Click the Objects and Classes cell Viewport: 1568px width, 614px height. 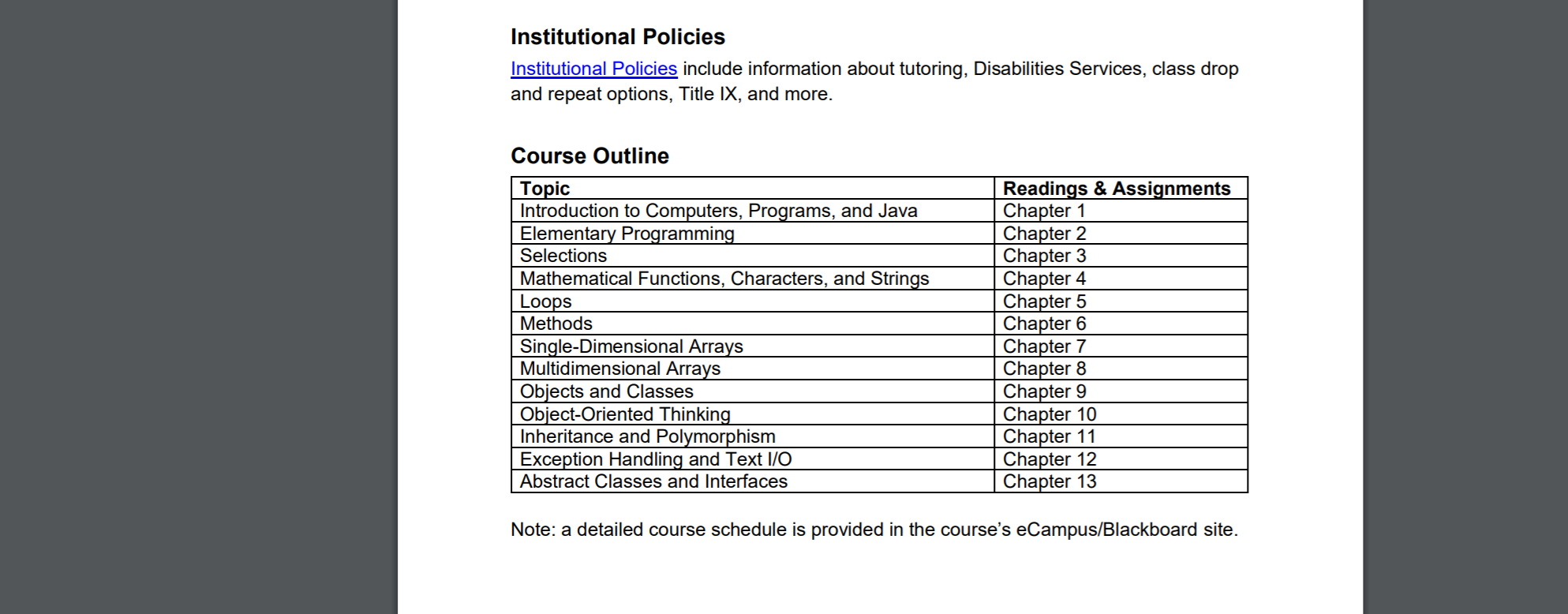pyautogui.click(x=753, y=391)
